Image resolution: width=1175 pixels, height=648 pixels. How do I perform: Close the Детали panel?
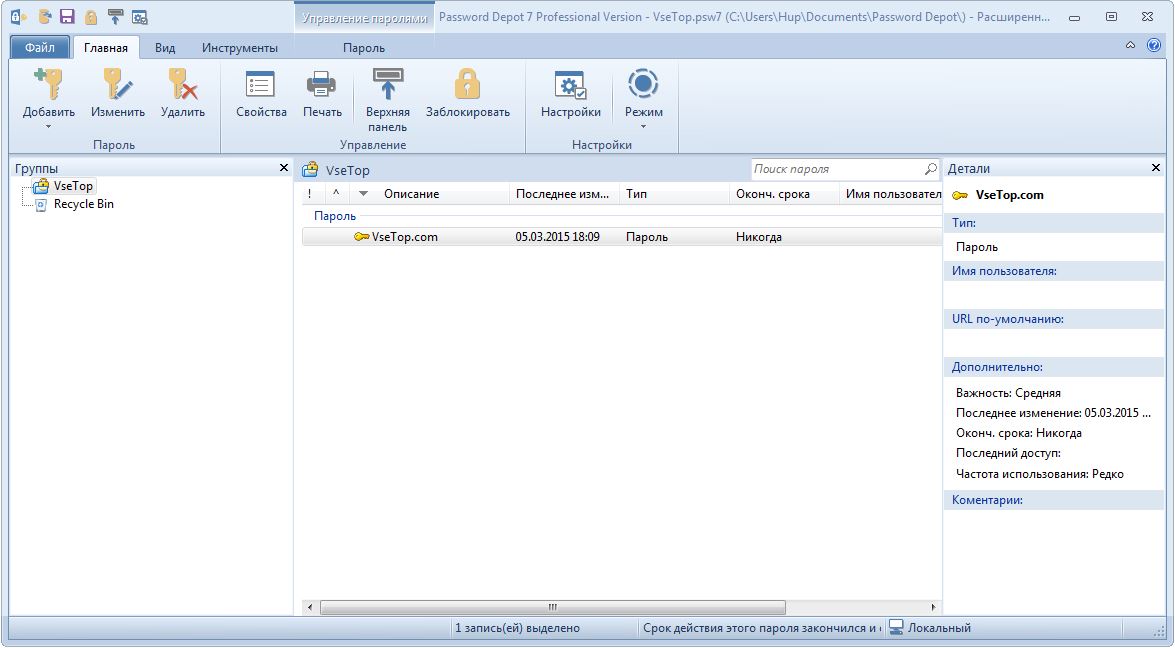point(1156,168)
